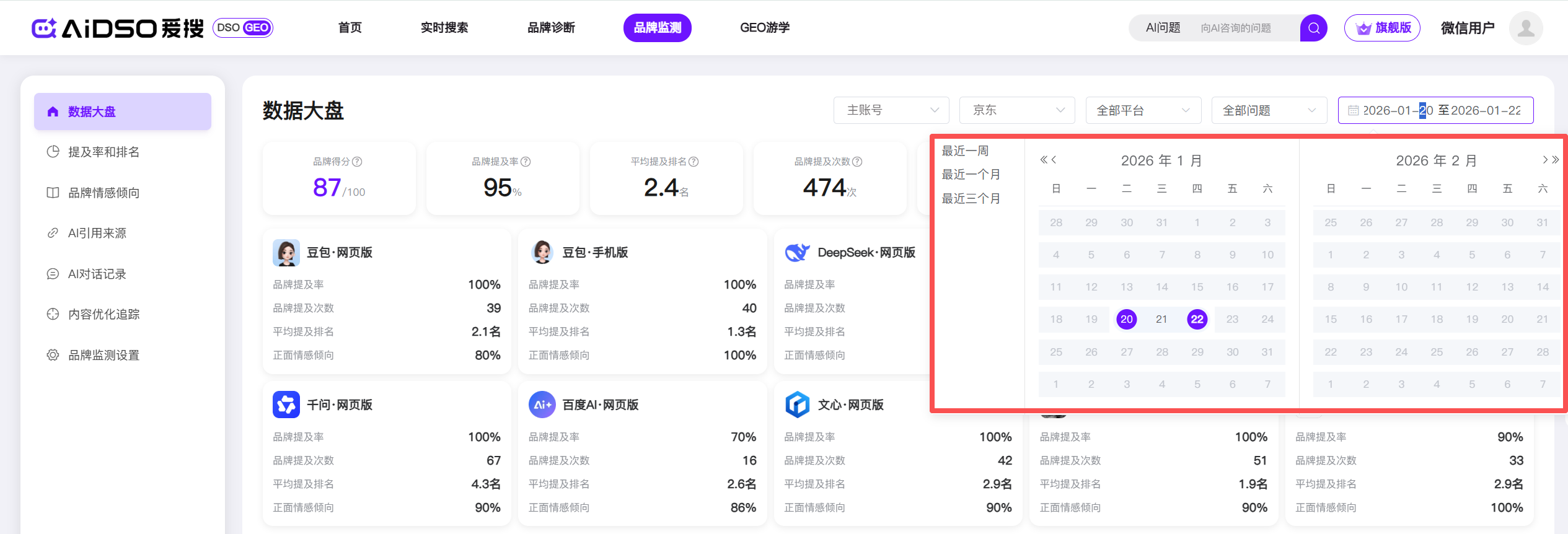
Task: Select 提及率和排名 in the sidebar
Action: (x=104, y=152)
